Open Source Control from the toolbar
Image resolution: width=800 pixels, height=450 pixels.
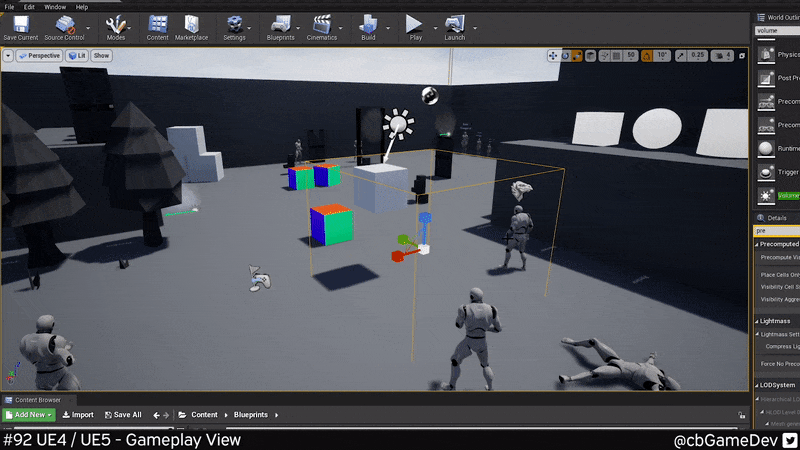pos(64,28)
